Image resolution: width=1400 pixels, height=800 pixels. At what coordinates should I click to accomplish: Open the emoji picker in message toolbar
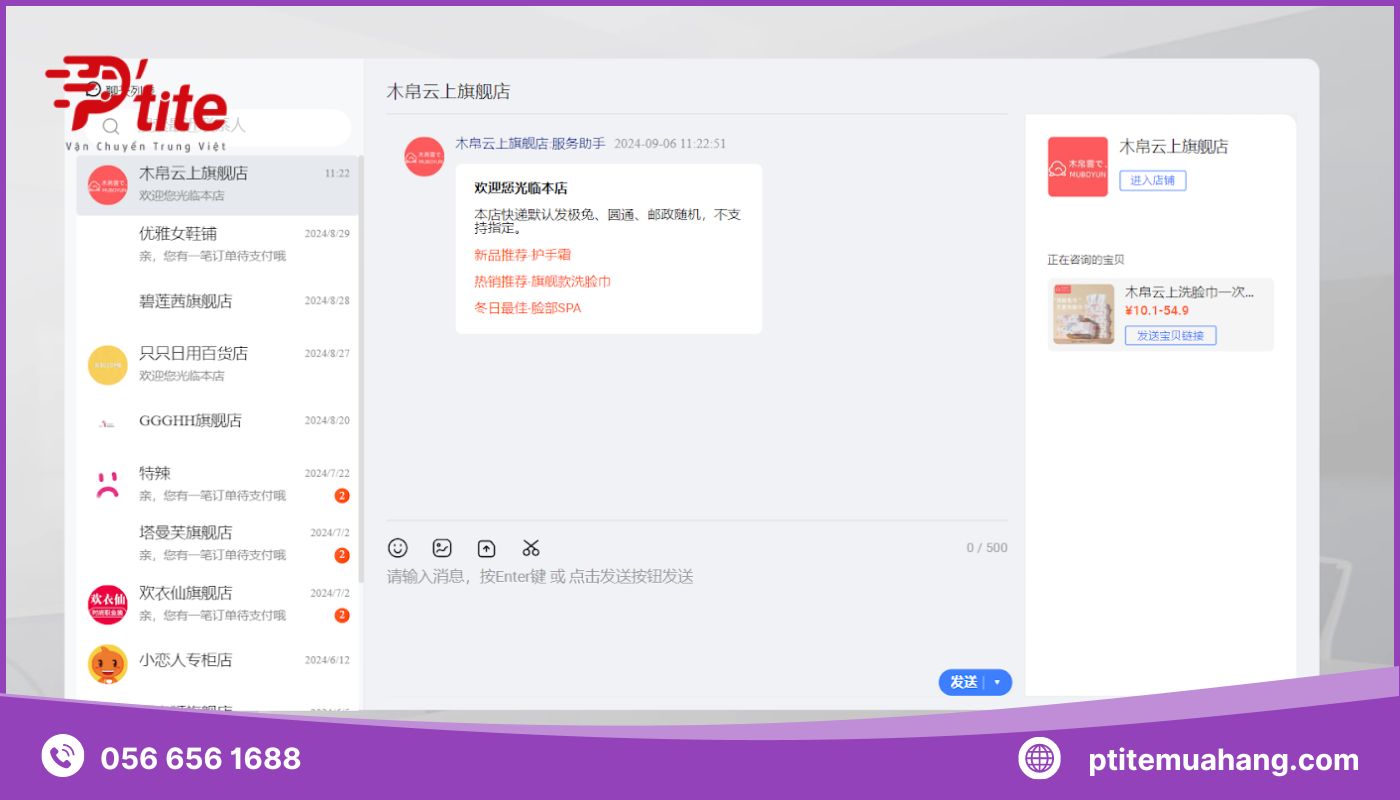pyautogui.click(x=398, y=548)
